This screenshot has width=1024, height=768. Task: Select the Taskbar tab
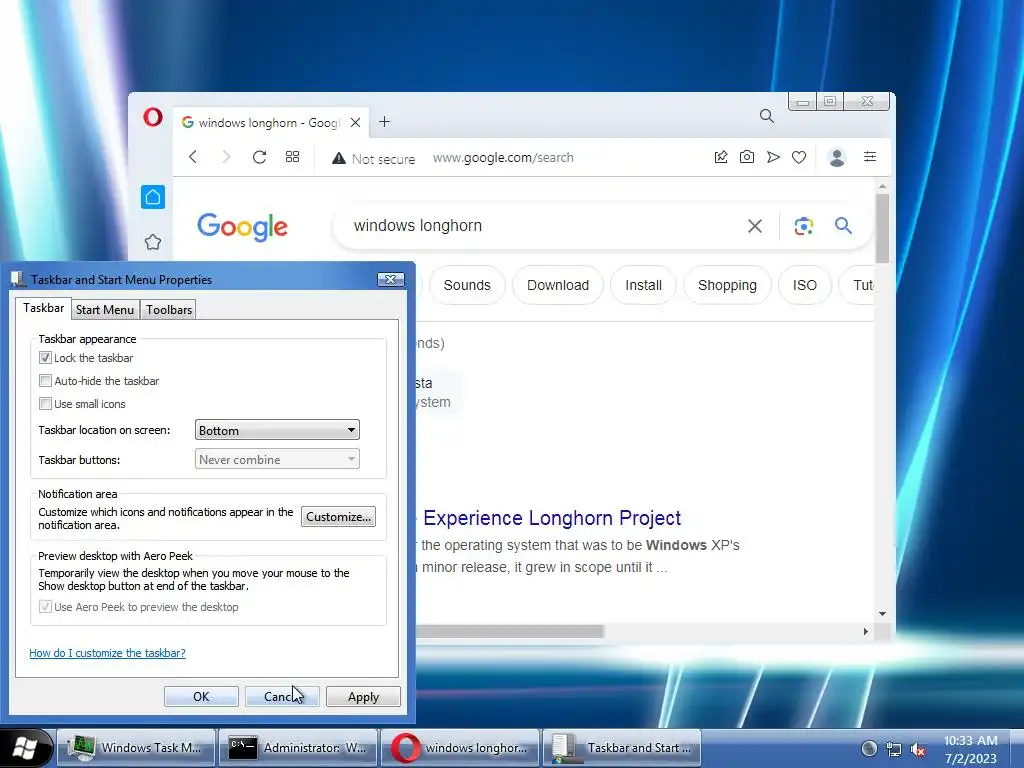coord(44,308)
